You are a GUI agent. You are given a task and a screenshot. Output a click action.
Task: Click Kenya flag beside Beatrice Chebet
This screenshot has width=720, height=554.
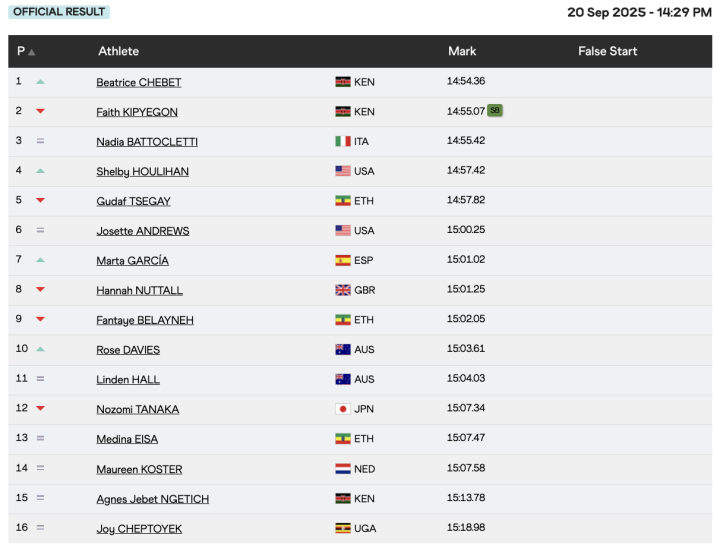point(343,82)
